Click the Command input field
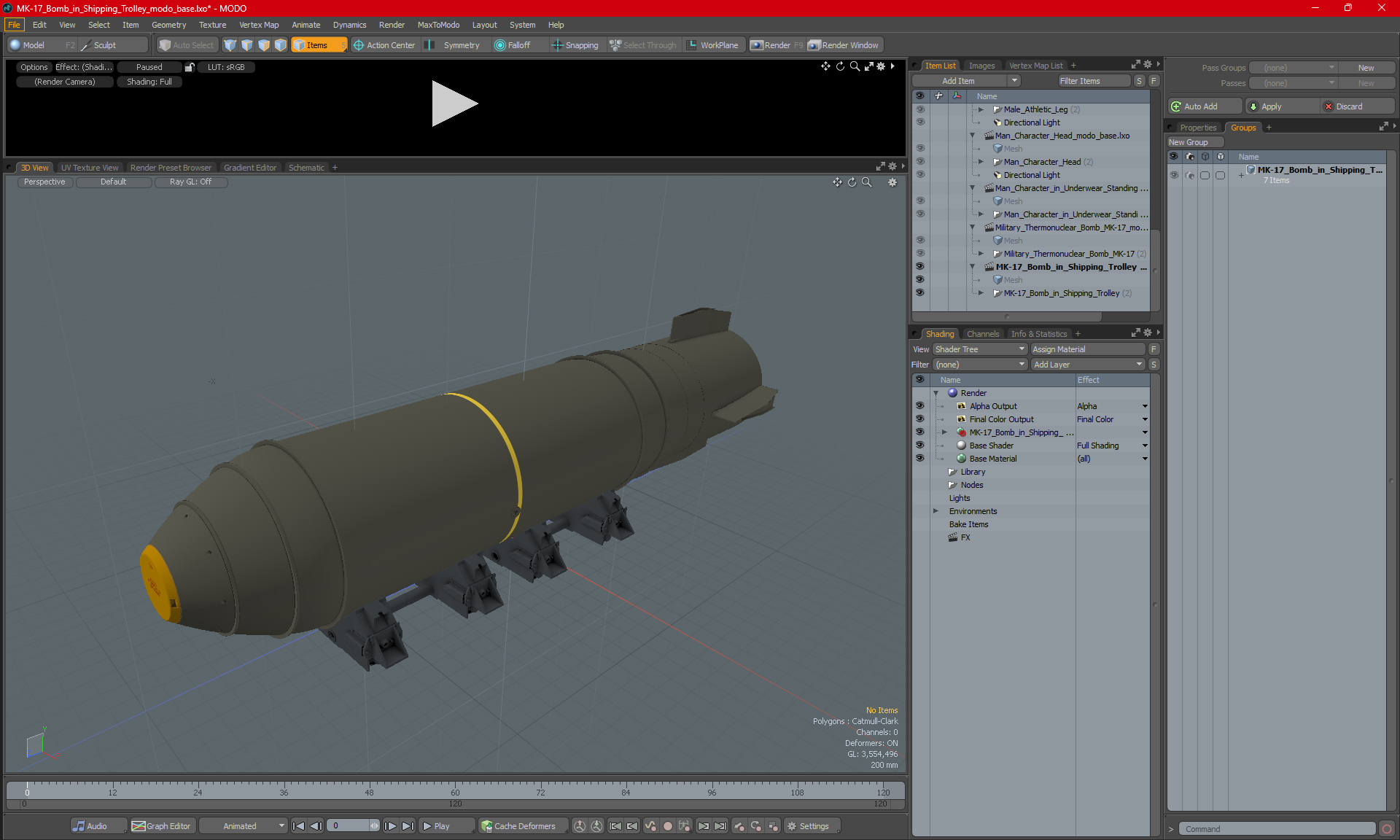The image size is (1400, 840). point(1277,829)
